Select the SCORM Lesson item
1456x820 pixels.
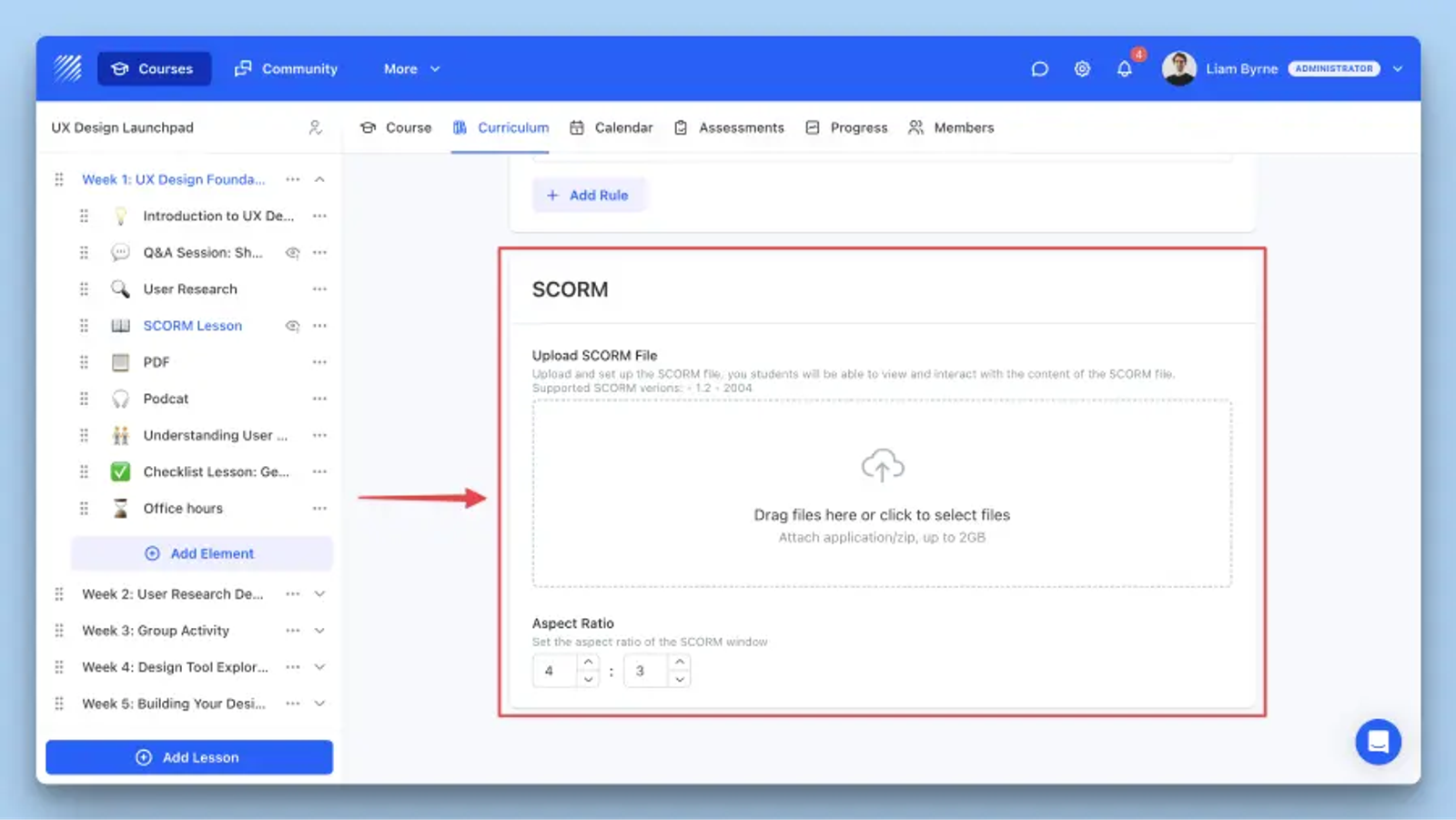[x=192, y=326]
